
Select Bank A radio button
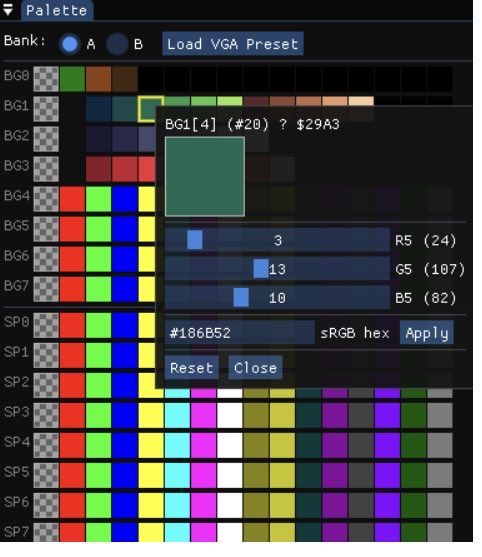[x=69, y=44]
